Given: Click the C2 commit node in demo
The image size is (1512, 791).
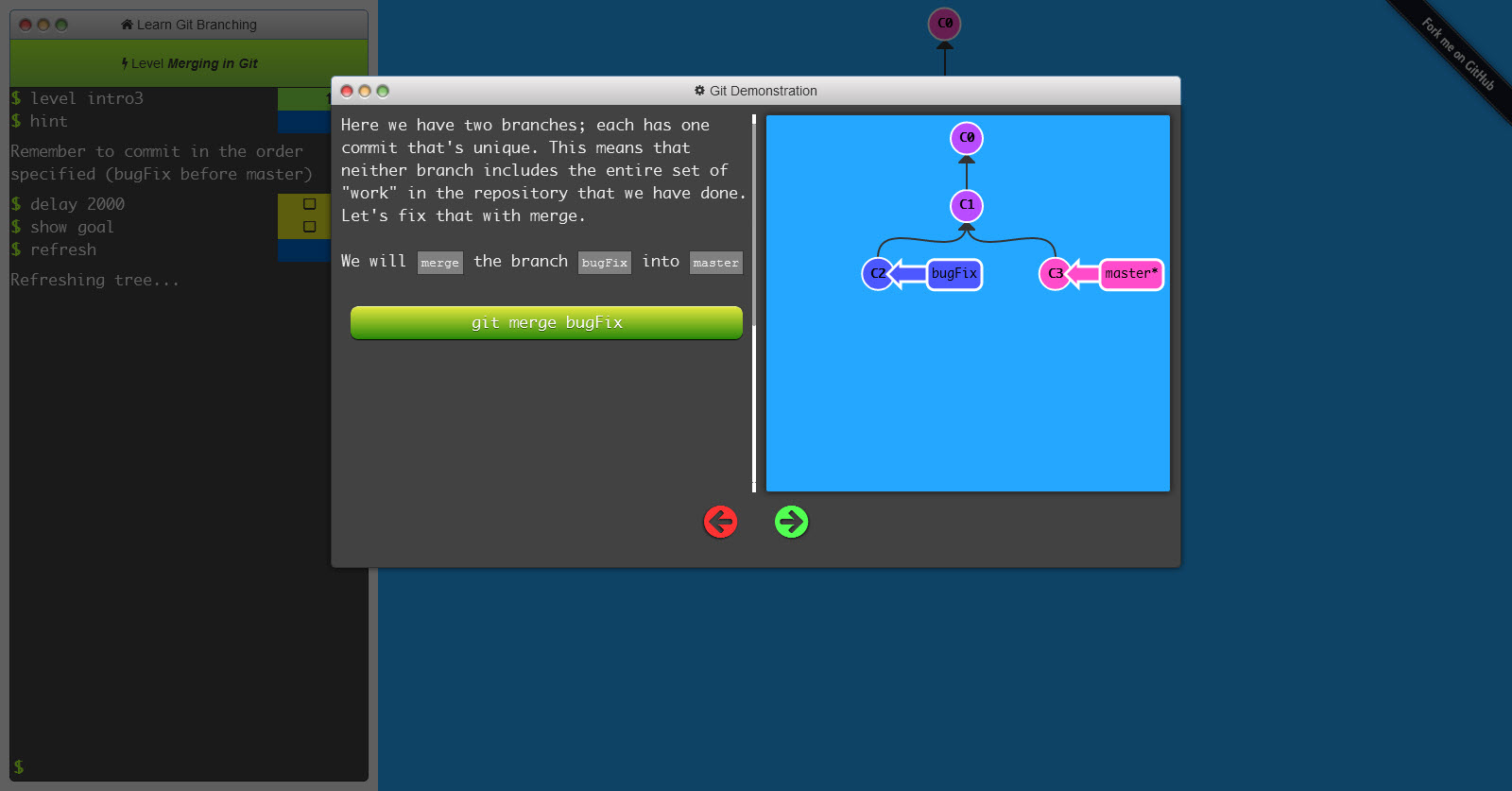Looking at the screenshot, I should pos(876,274).
